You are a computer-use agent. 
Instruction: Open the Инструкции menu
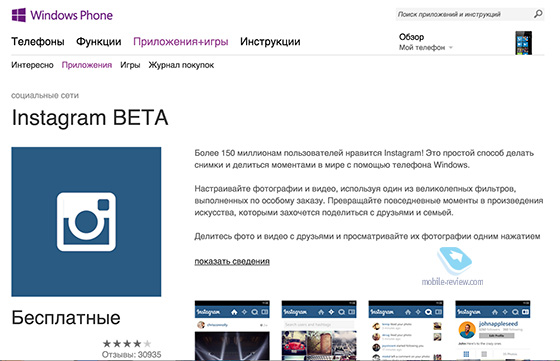(270, 42)
